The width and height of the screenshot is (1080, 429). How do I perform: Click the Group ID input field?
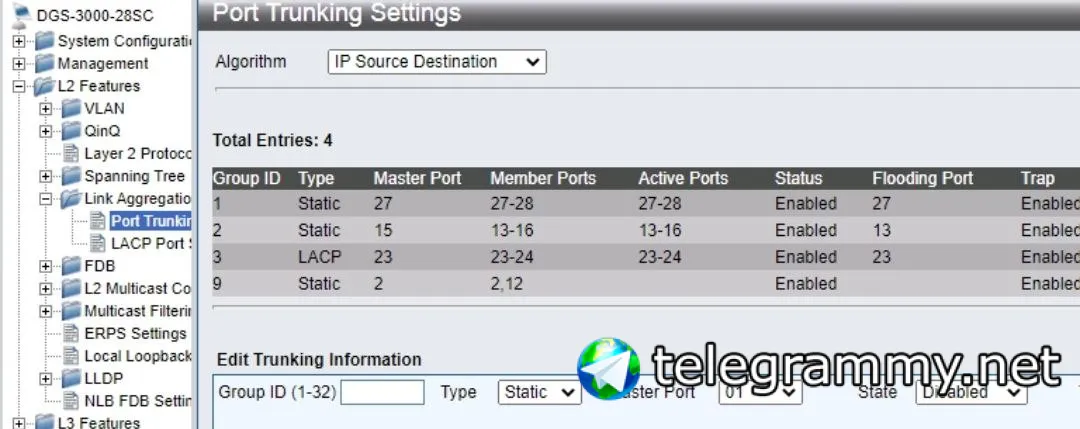(x=382, y=393)
